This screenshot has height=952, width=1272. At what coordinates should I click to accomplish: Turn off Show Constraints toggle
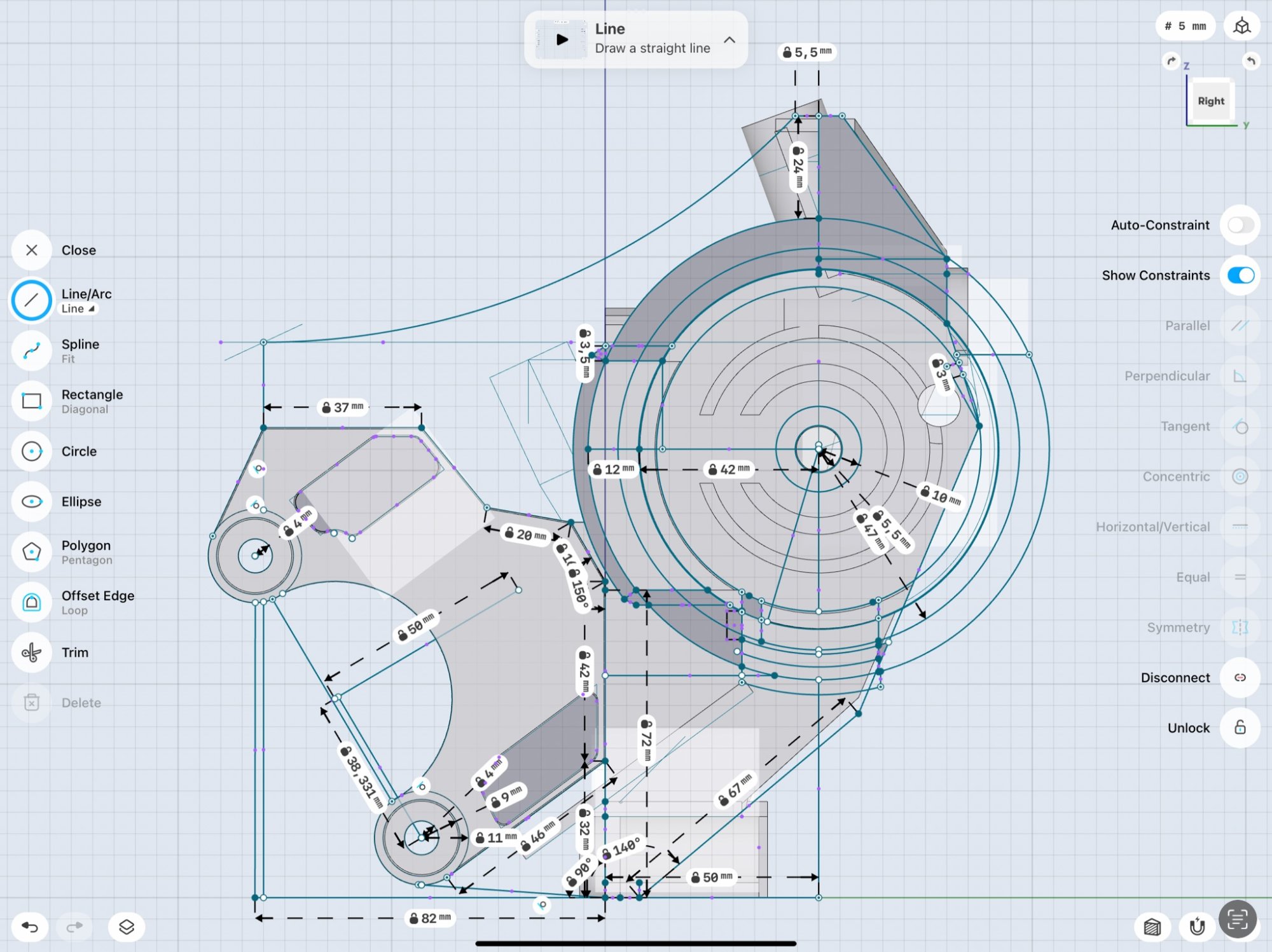tap(1240, 275)
